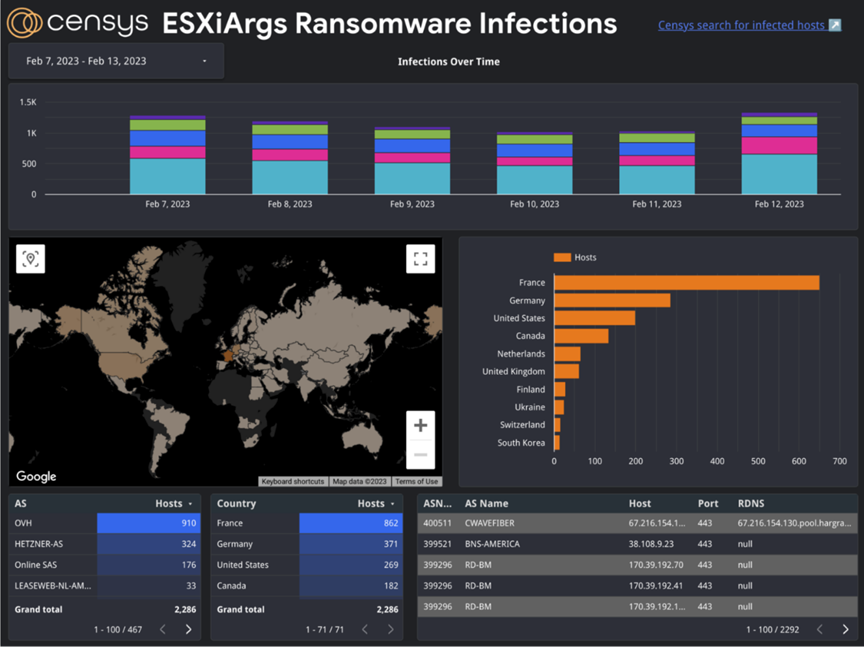The image size is (864, 647).
Task: Open the Censys search for infected hosts link
Action: pos(741,25)
